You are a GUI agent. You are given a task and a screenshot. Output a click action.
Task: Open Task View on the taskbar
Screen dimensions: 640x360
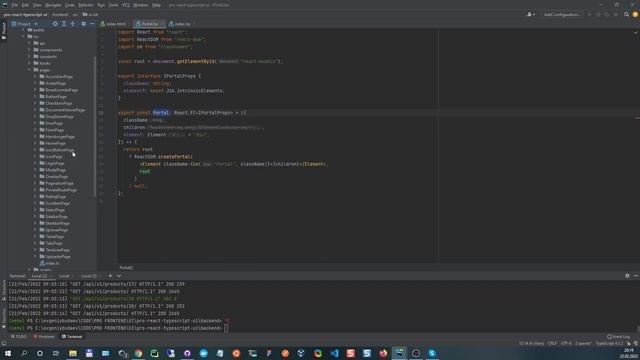tap(56, 353)
